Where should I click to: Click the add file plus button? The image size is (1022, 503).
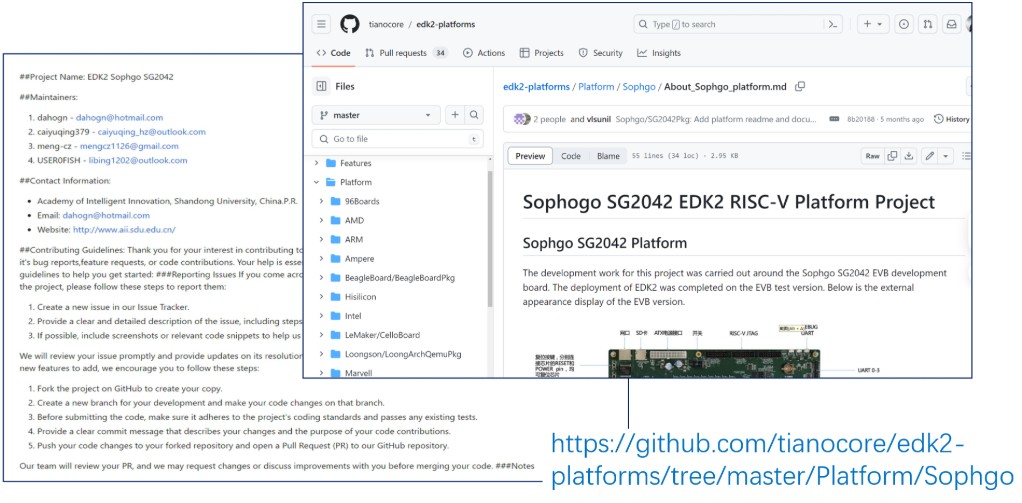point(455,115)
